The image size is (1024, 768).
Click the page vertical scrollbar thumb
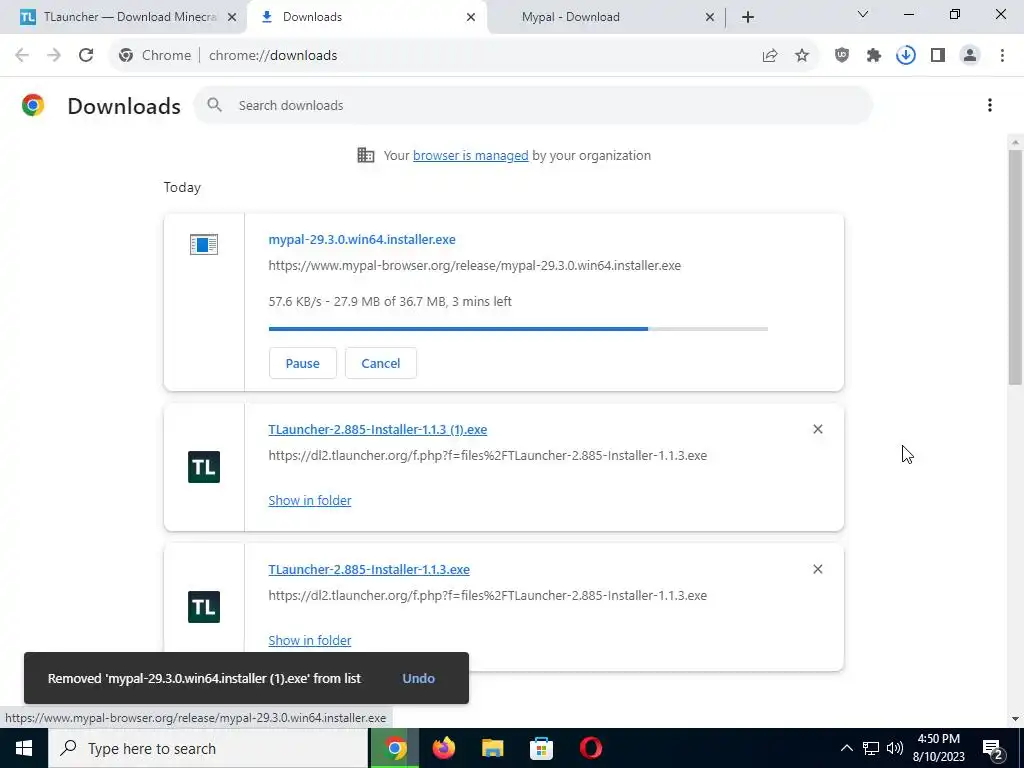tap(1015, 266)
